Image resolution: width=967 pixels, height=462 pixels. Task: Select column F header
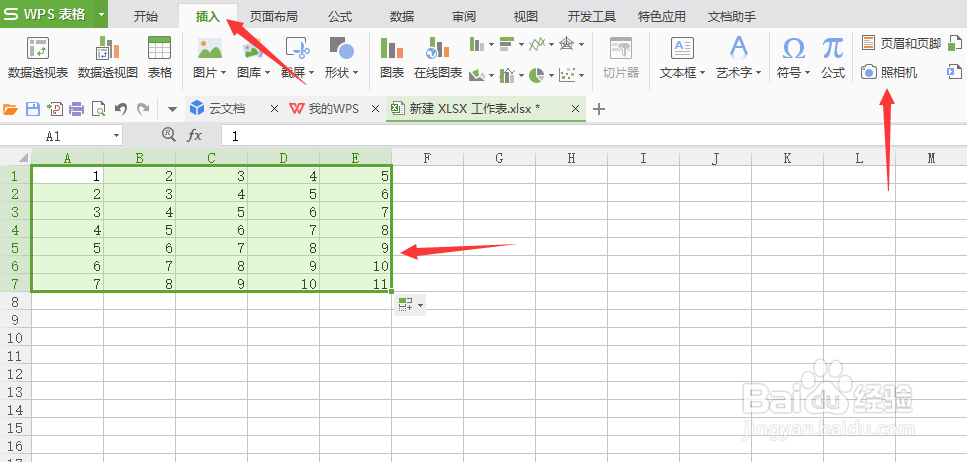[427, 158]
